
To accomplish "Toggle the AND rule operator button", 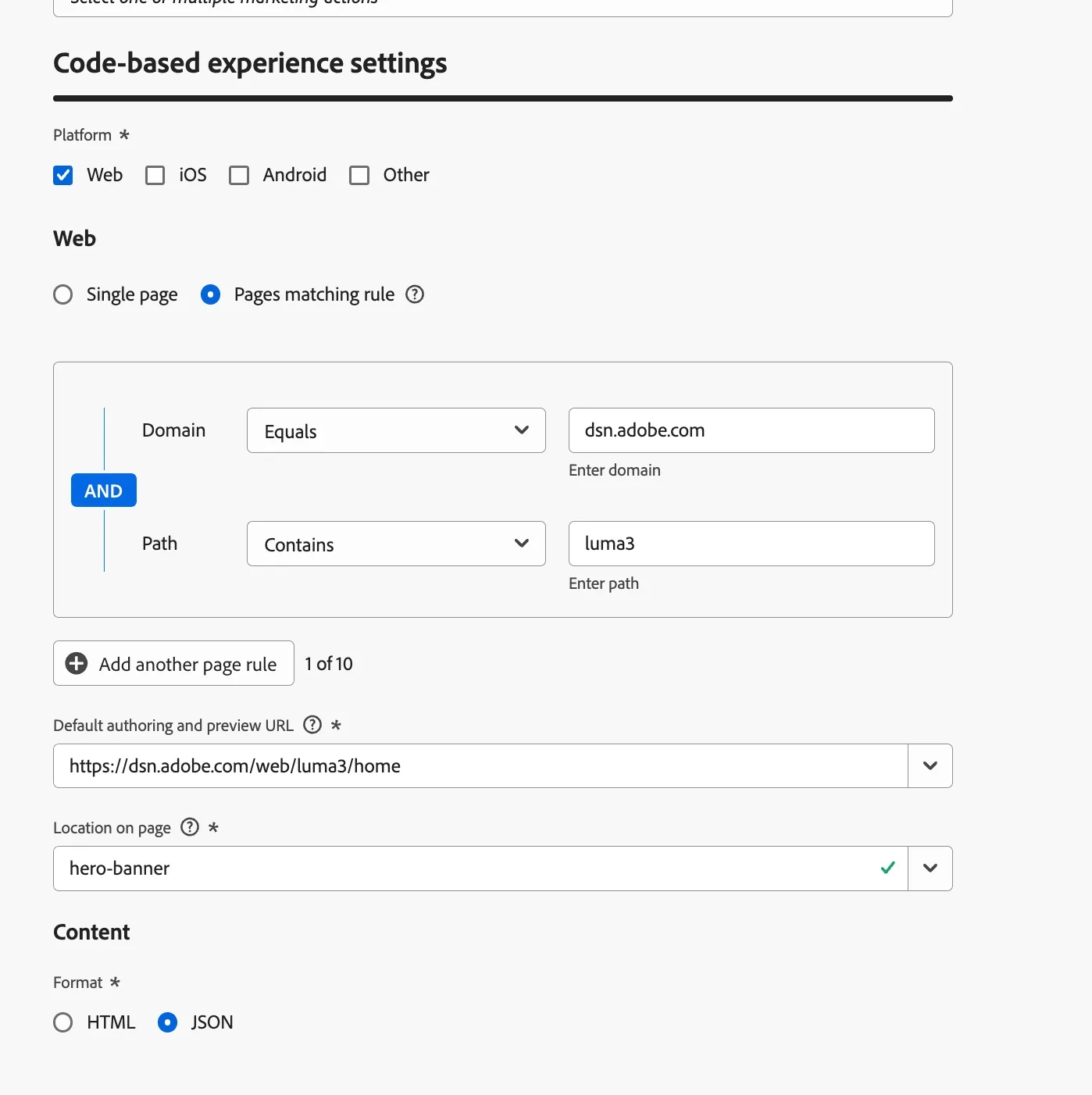I will click(x=104, y=490).
